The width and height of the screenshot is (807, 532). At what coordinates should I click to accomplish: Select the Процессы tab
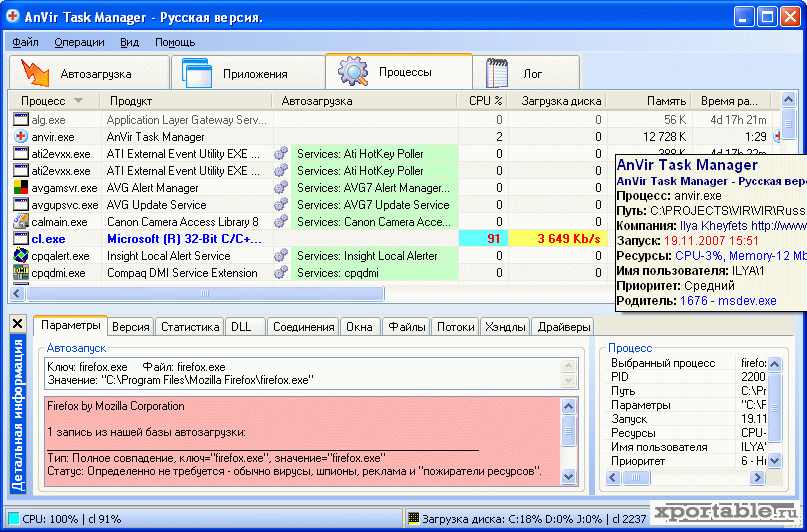399,72
